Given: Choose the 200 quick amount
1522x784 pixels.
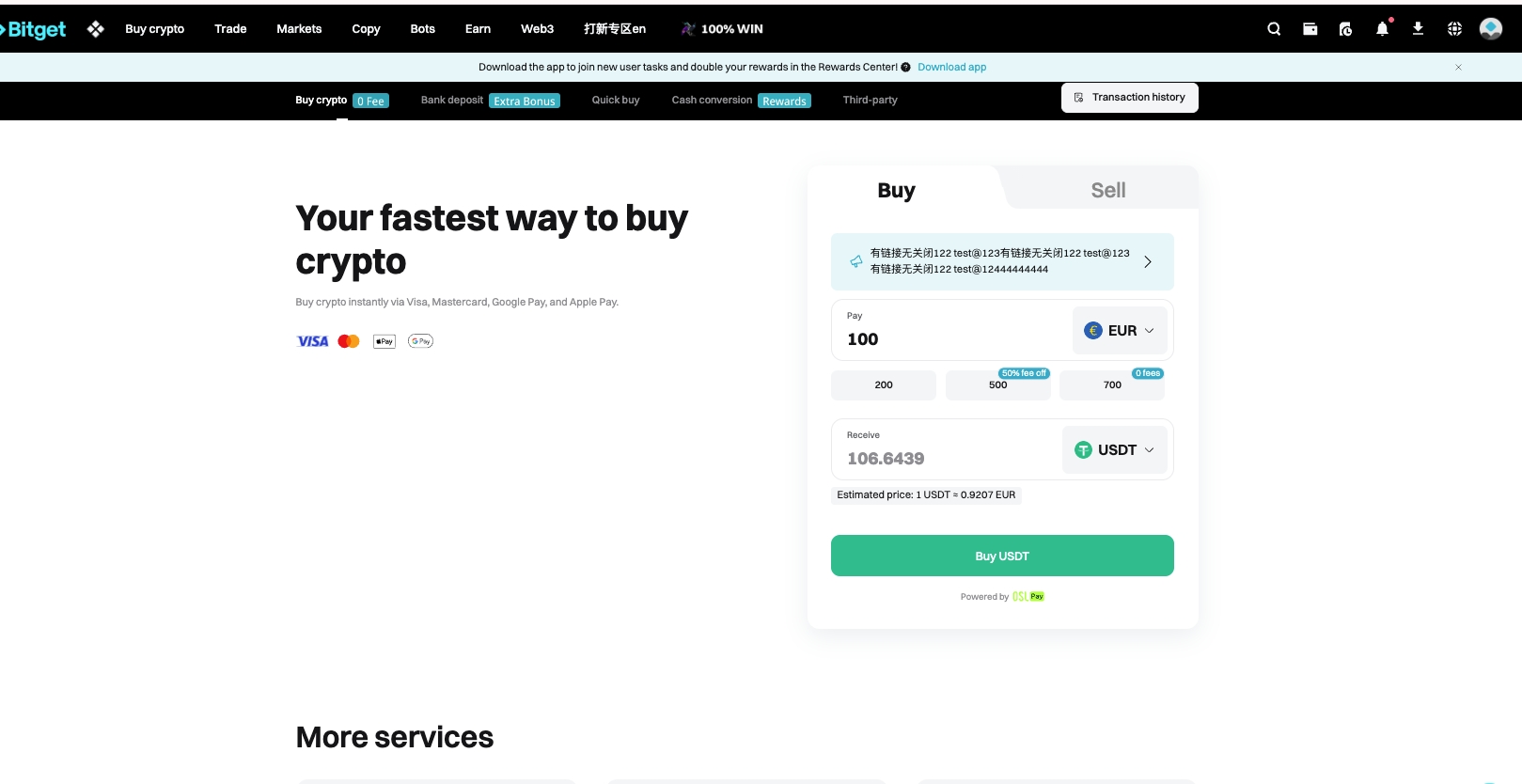Looking at the screenshot, I should 884,385.
